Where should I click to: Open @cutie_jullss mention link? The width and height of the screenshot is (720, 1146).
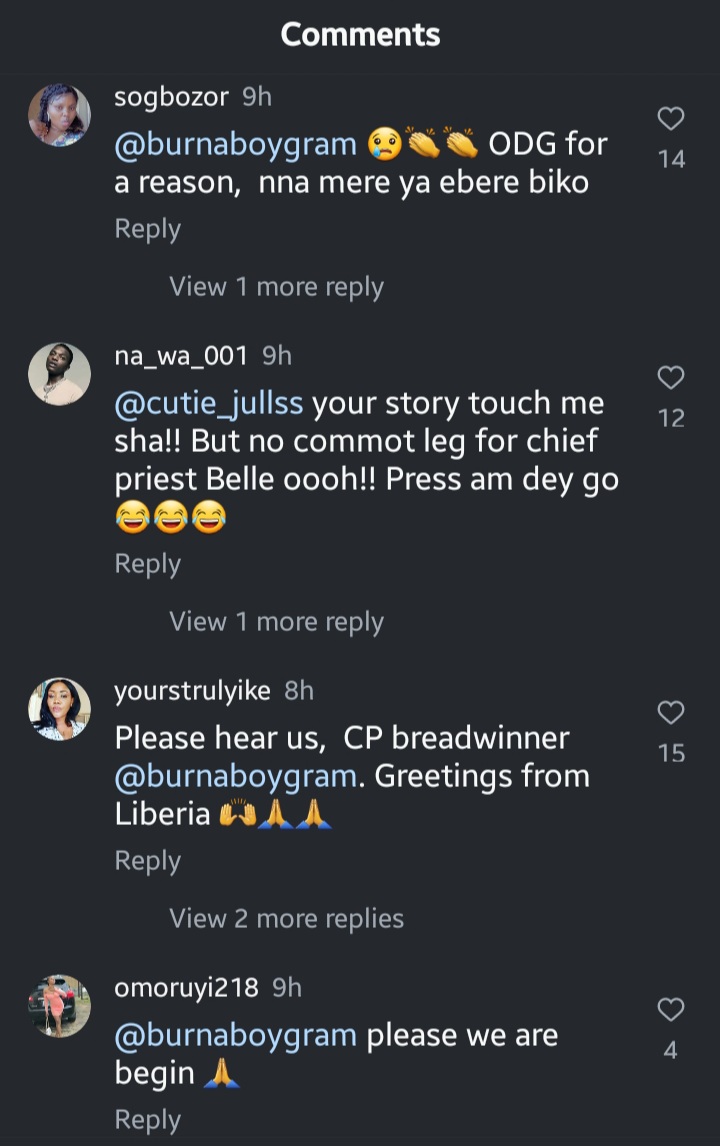pos(210,404)
